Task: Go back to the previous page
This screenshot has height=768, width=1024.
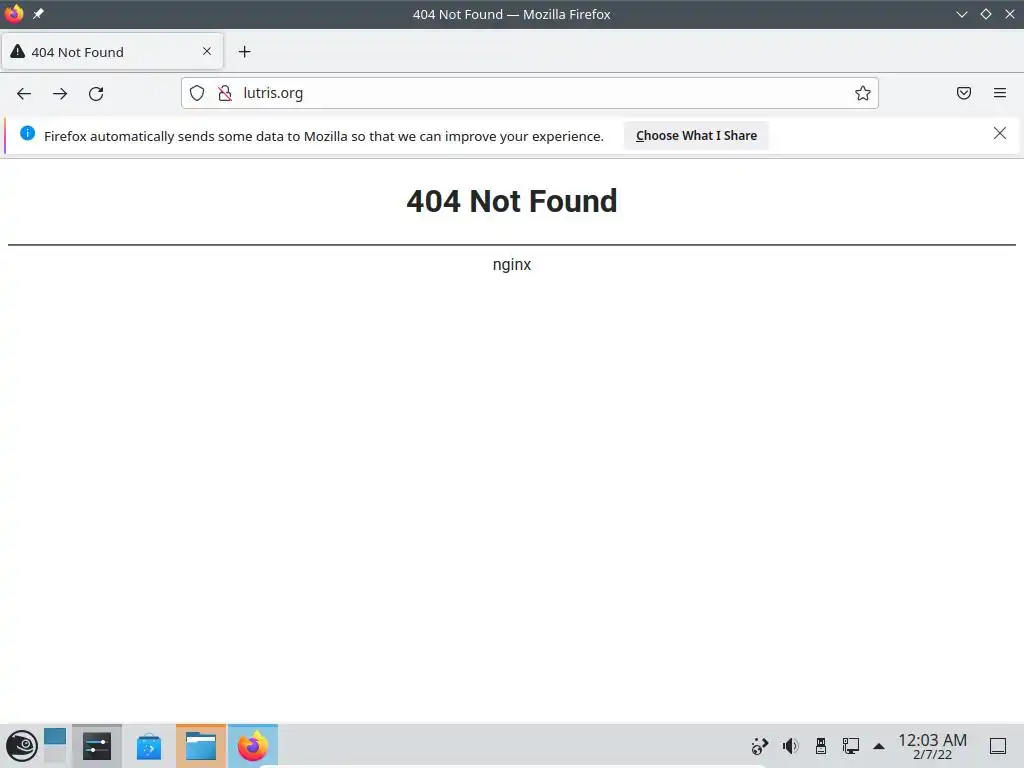Action: click(24, 93)
